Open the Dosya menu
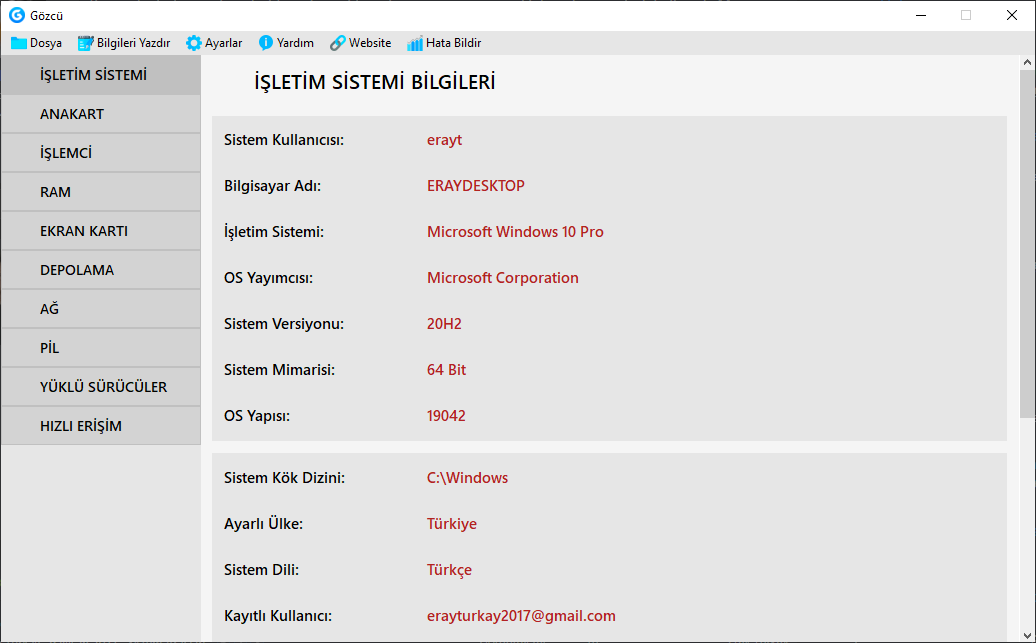 (36, 43)
